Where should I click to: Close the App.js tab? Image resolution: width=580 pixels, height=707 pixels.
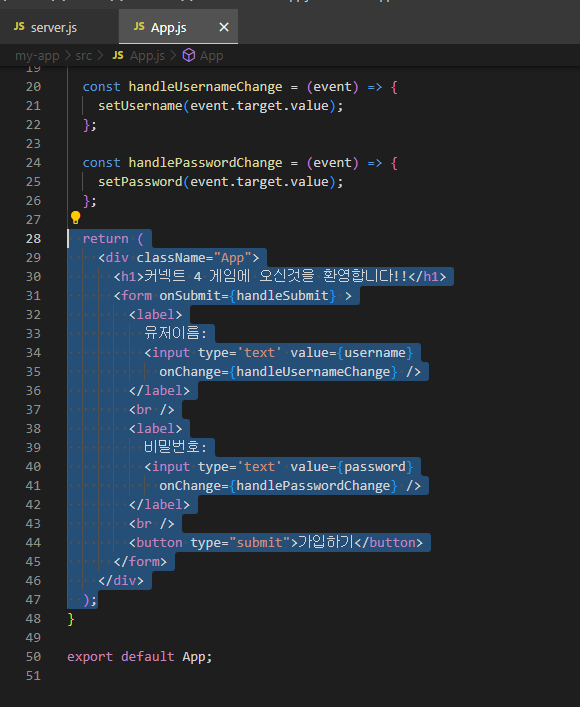click(224, 28)
